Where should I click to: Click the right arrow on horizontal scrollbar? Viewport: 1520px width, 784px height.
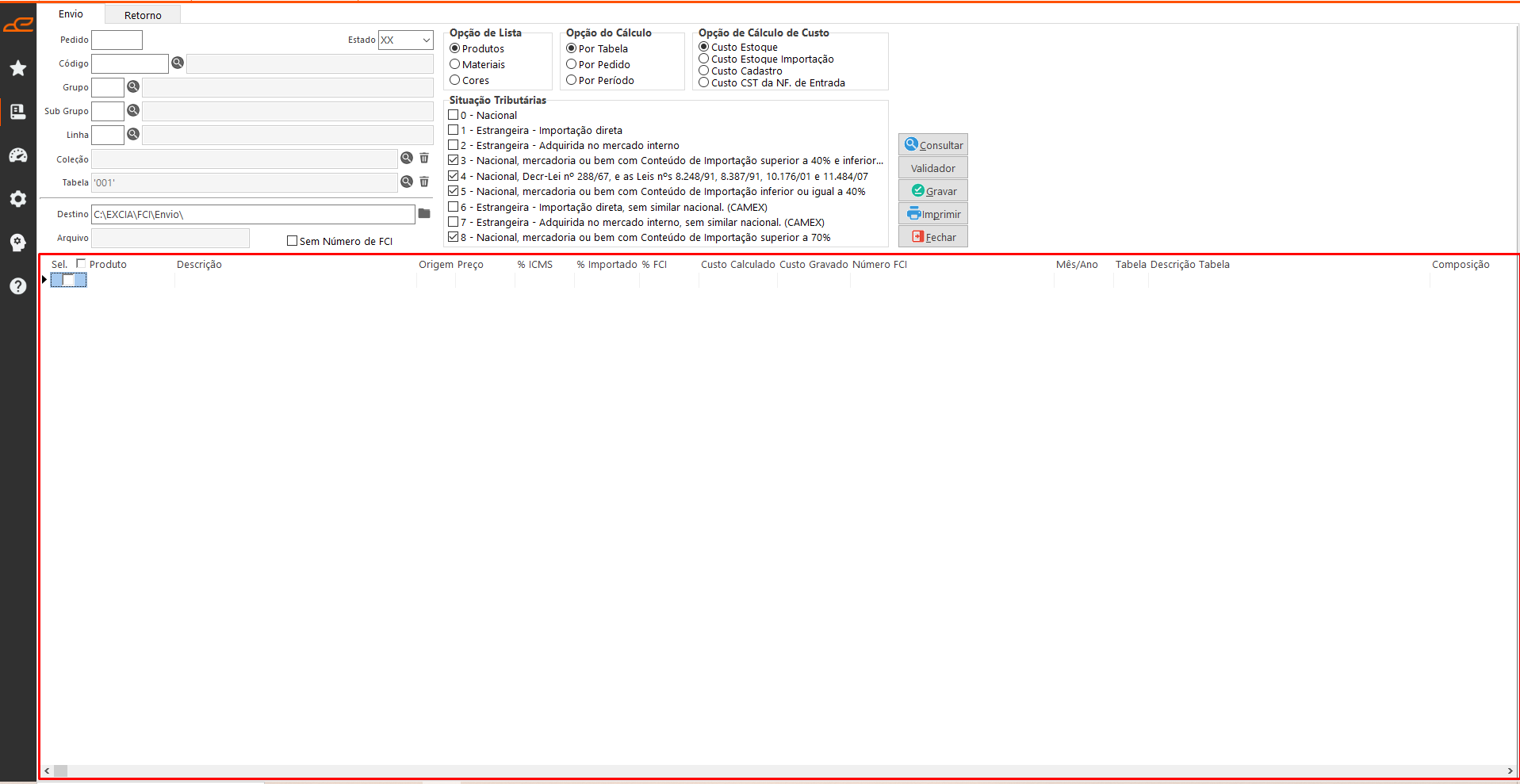(1510, 771)
